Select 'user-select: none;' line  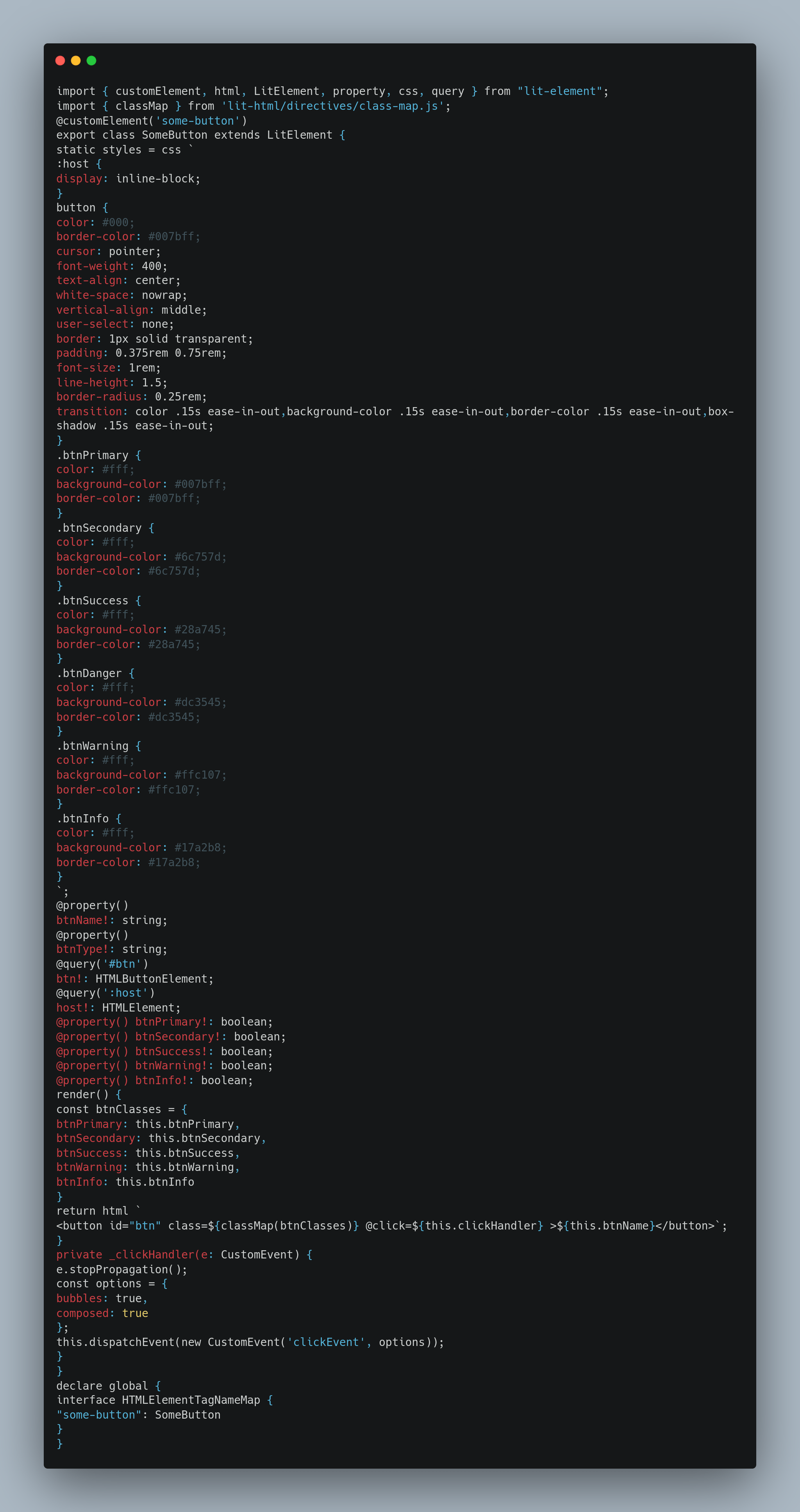point(115,324)
